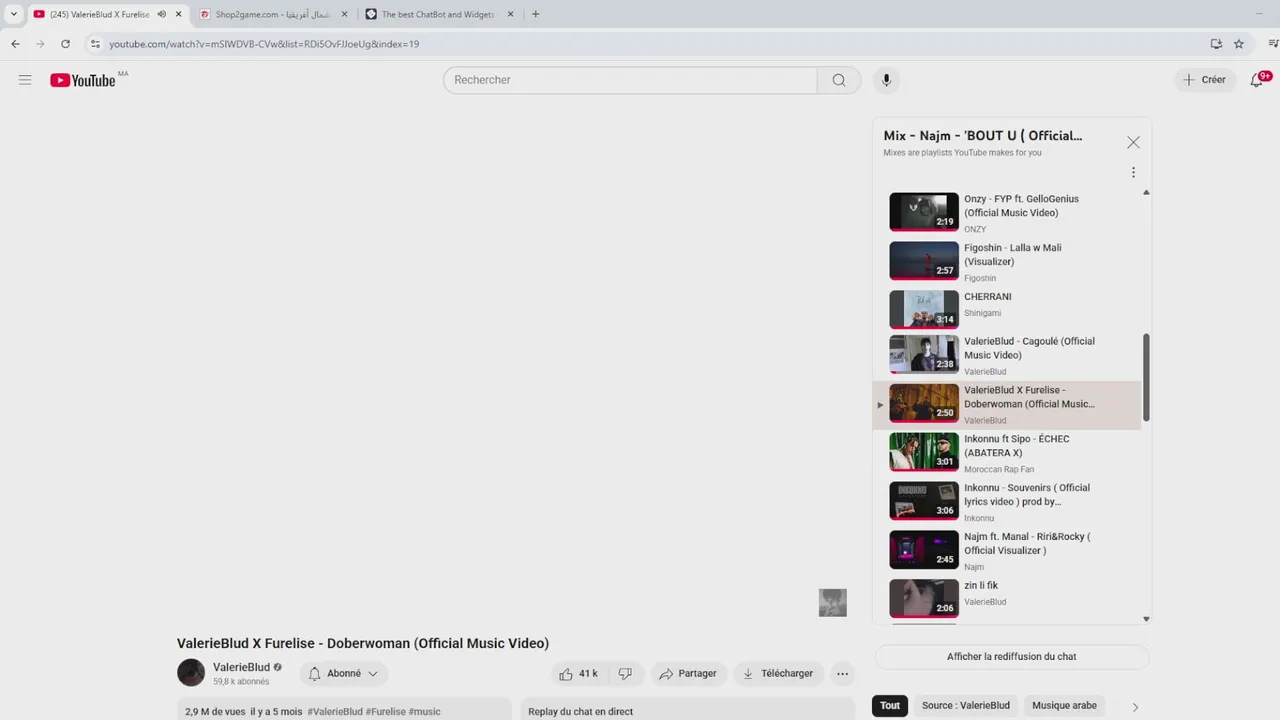Close the Shop2game.com tab
The height and width of the screenshot is (720, 1280).
coord(344,15)
